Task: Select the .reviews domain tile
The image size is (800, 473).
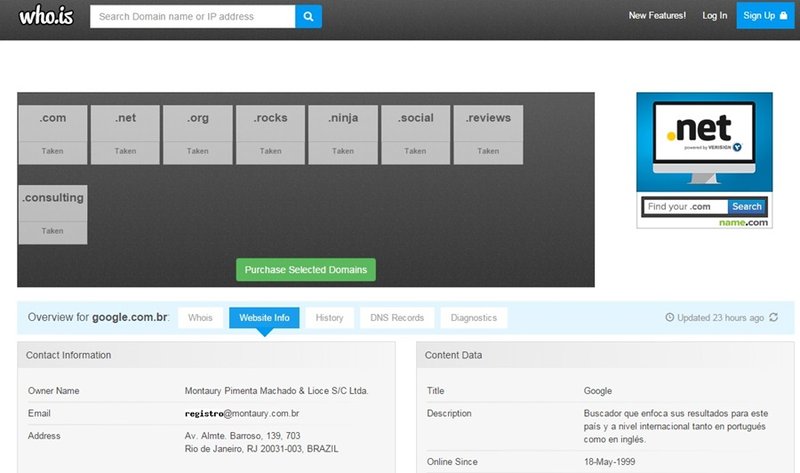Action: (488, 135)
